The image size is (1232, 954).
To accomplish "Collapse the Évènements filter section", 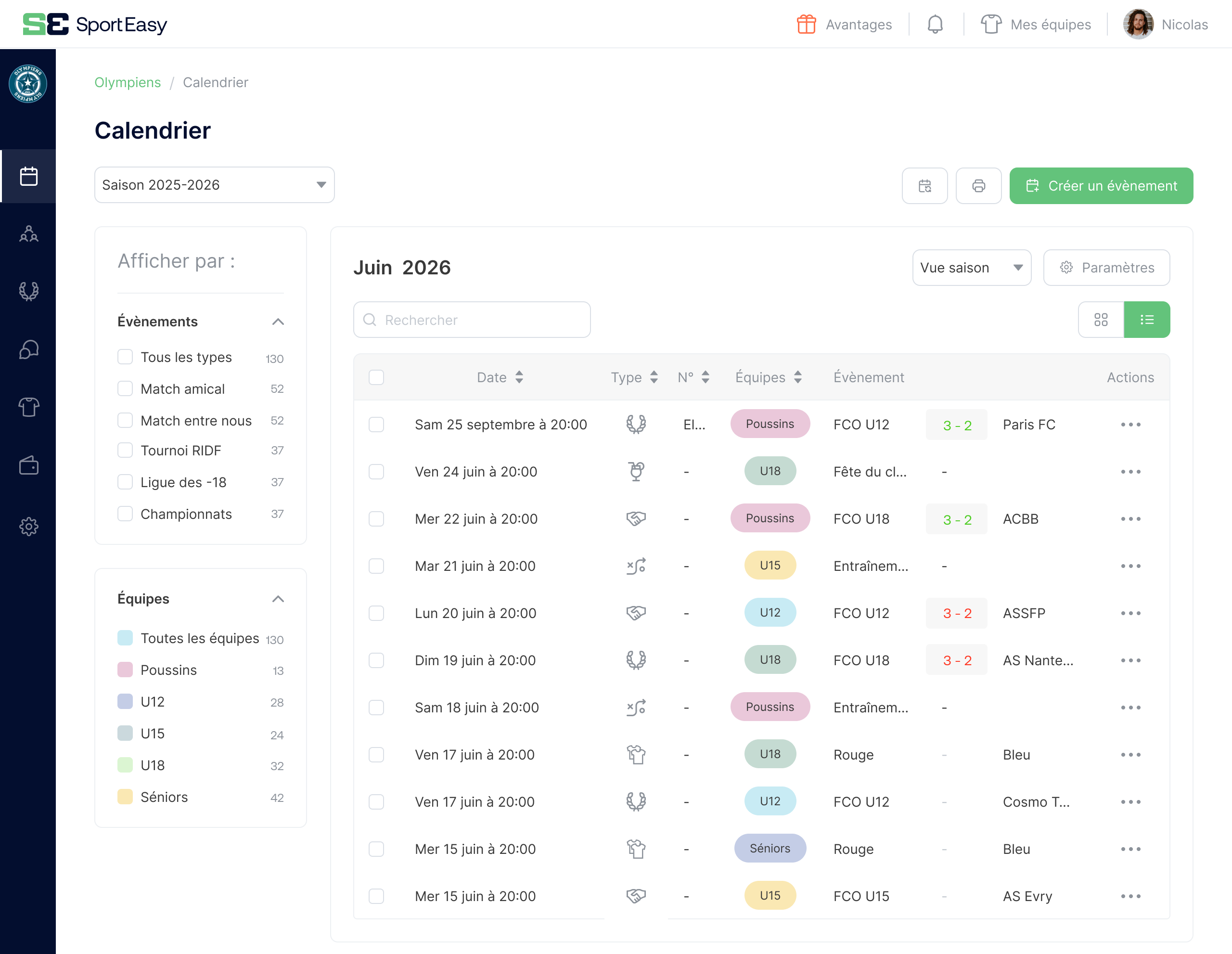I will (278, 322).
